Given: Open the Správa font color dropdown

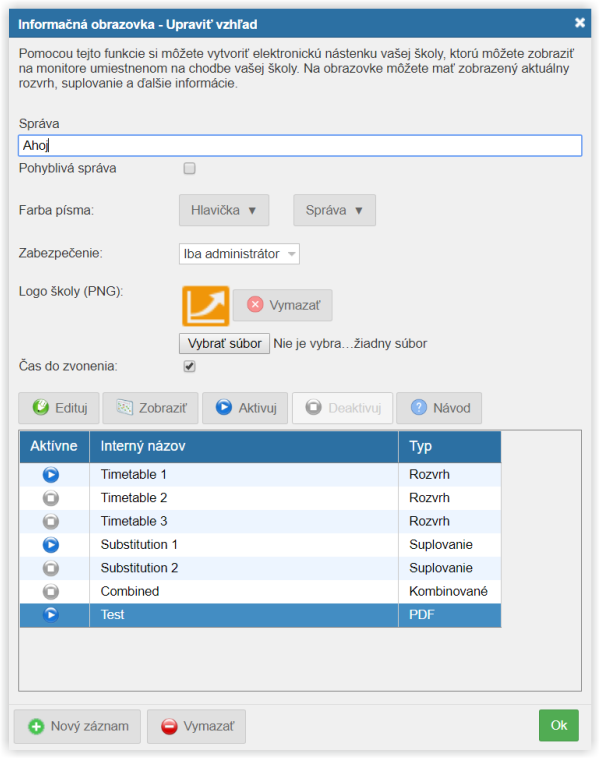Looking at the screenshot, I should click(334, 211).
